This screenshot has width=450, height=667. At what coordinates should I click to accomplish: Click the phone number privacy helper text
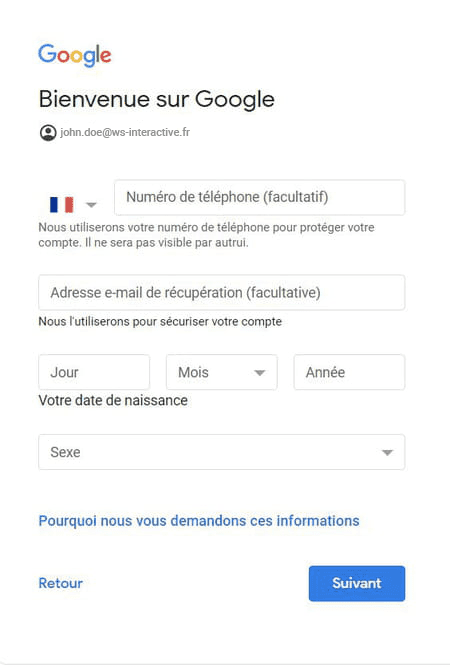pyautogui.click(x=206, y=235)
